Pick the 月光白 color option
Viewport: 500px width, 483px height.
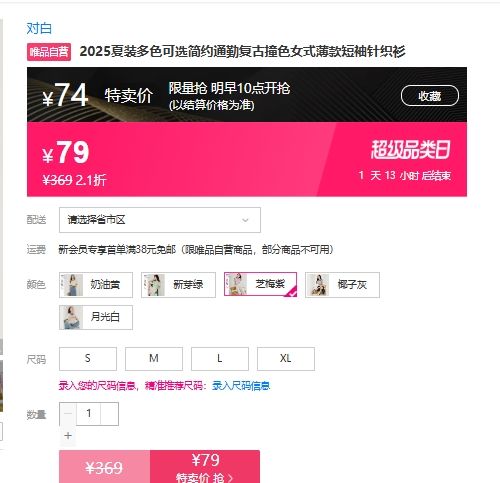pyautogui.click(x=96, y=317)
